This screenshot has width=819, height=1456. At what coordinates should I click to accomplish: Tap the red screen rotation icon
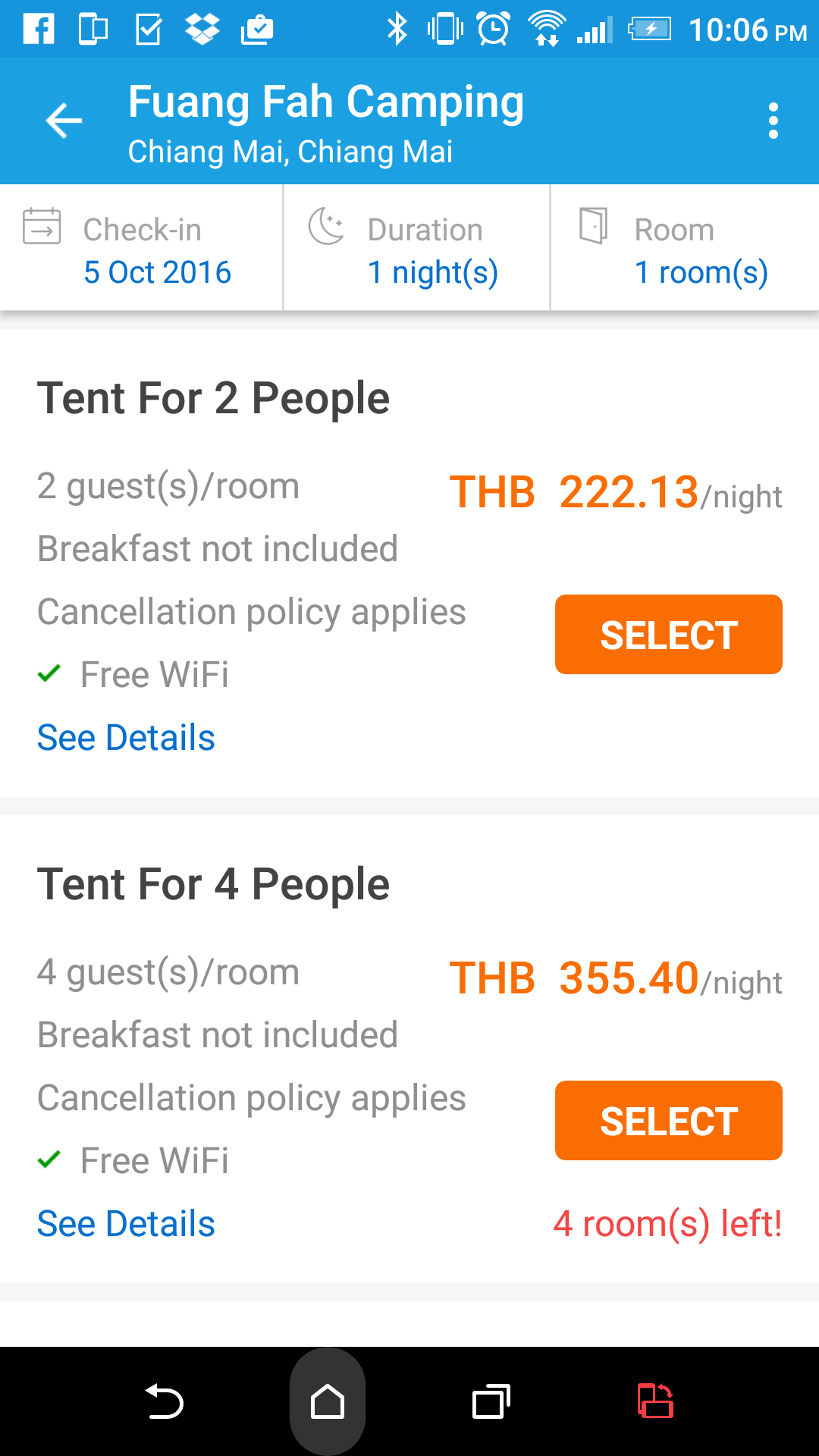[x=655, y=1401]
